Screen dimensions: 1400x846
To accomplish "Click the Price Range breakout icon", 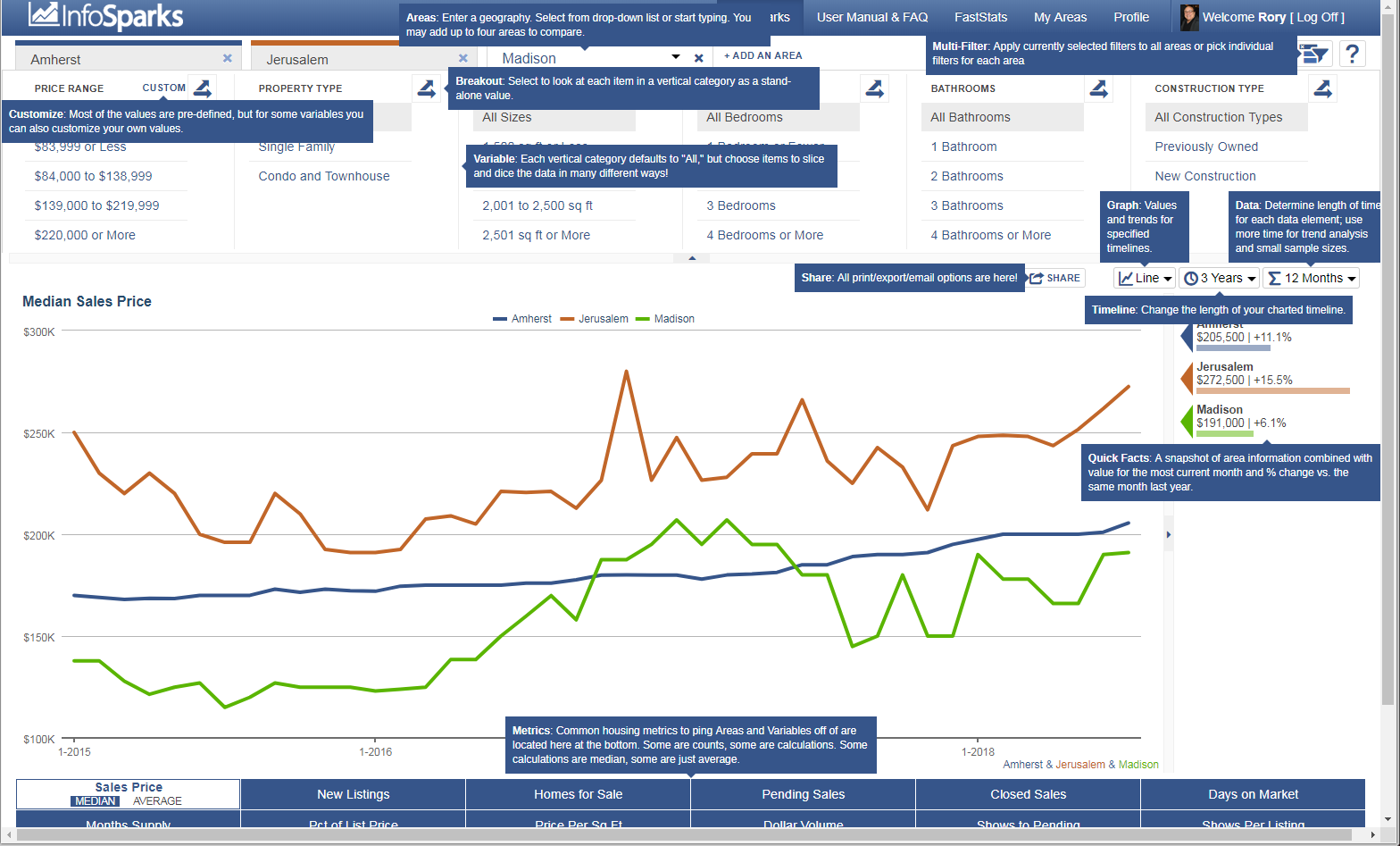I will point(203,88).
